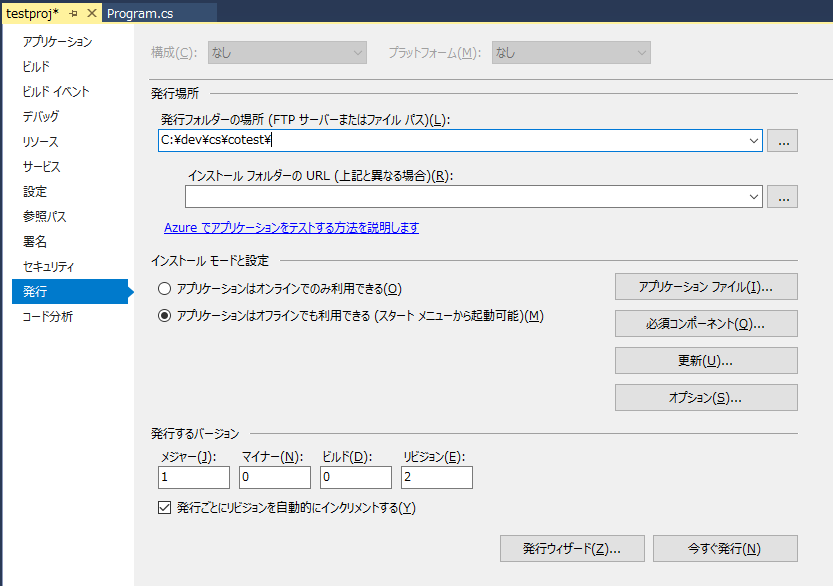Toggle auto-increment revision checkbox

pos(165,507)
